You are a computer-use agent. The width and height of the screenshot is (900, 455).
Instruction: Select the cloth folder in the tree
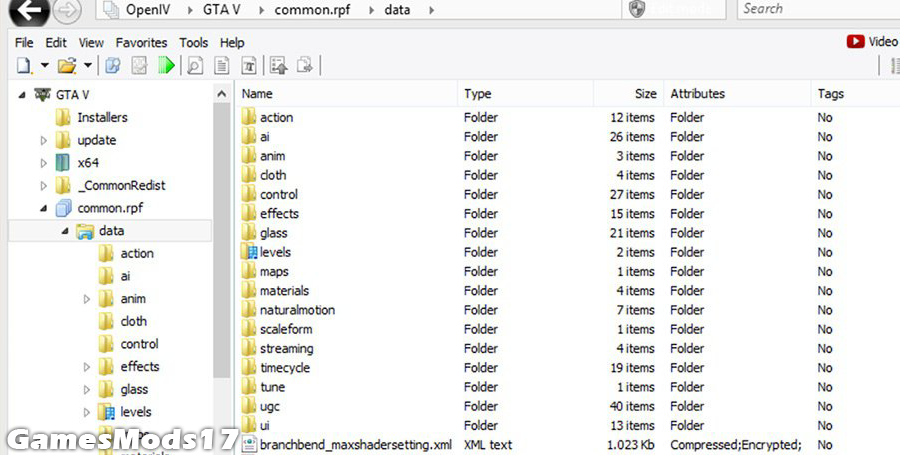tap(134, 321)
